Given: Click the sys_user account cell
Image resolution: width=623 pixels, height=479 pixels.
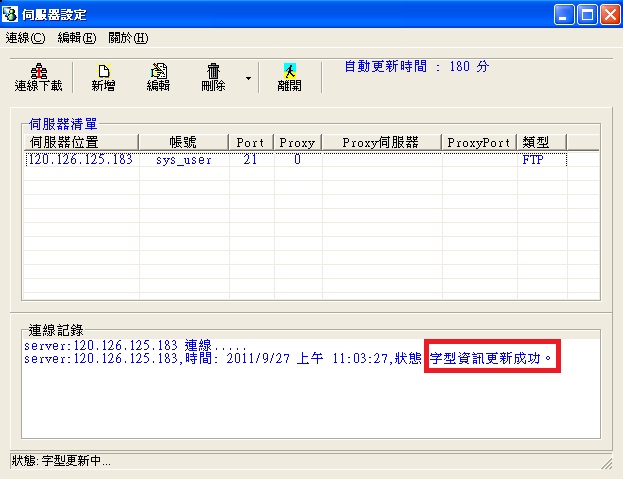Looking at the screenshot, I should [x=184, y=160].
